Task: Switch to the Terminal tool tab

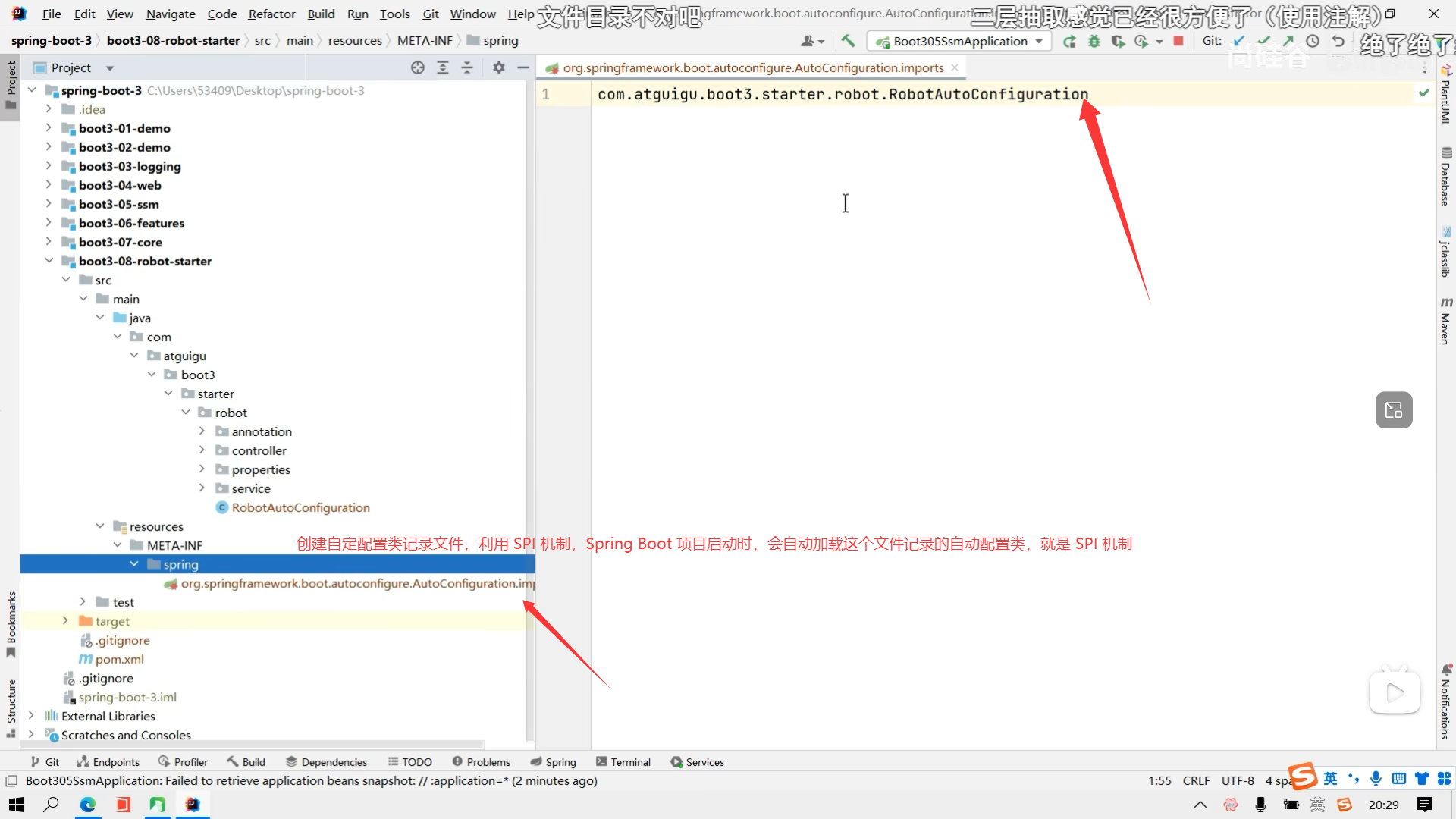Action: (x=623, y=762)
